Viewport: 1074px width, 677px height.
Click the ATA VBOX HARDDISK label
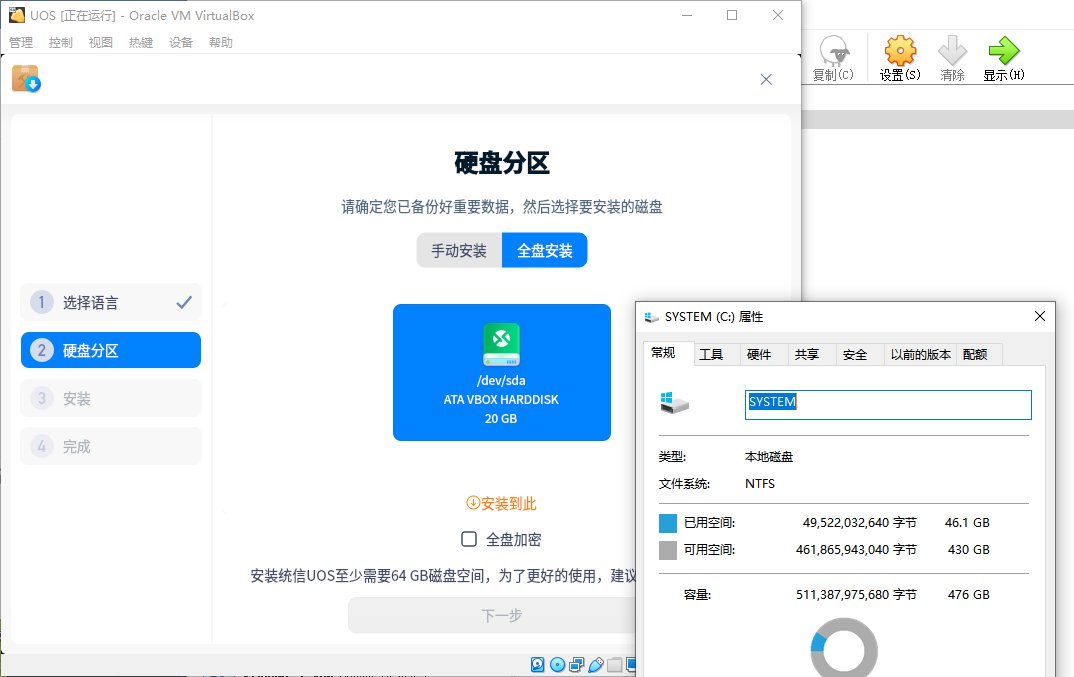pos(501,399)
